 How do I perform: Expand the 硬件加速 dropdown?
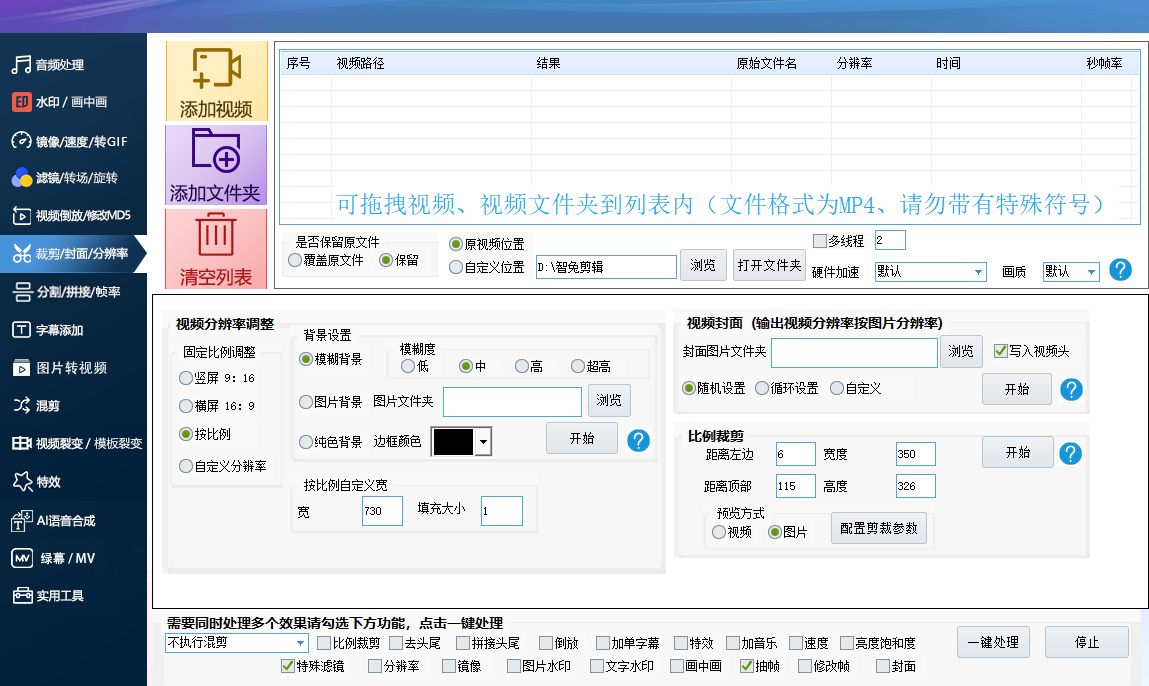pyautogui.click(x=978, y=271)
